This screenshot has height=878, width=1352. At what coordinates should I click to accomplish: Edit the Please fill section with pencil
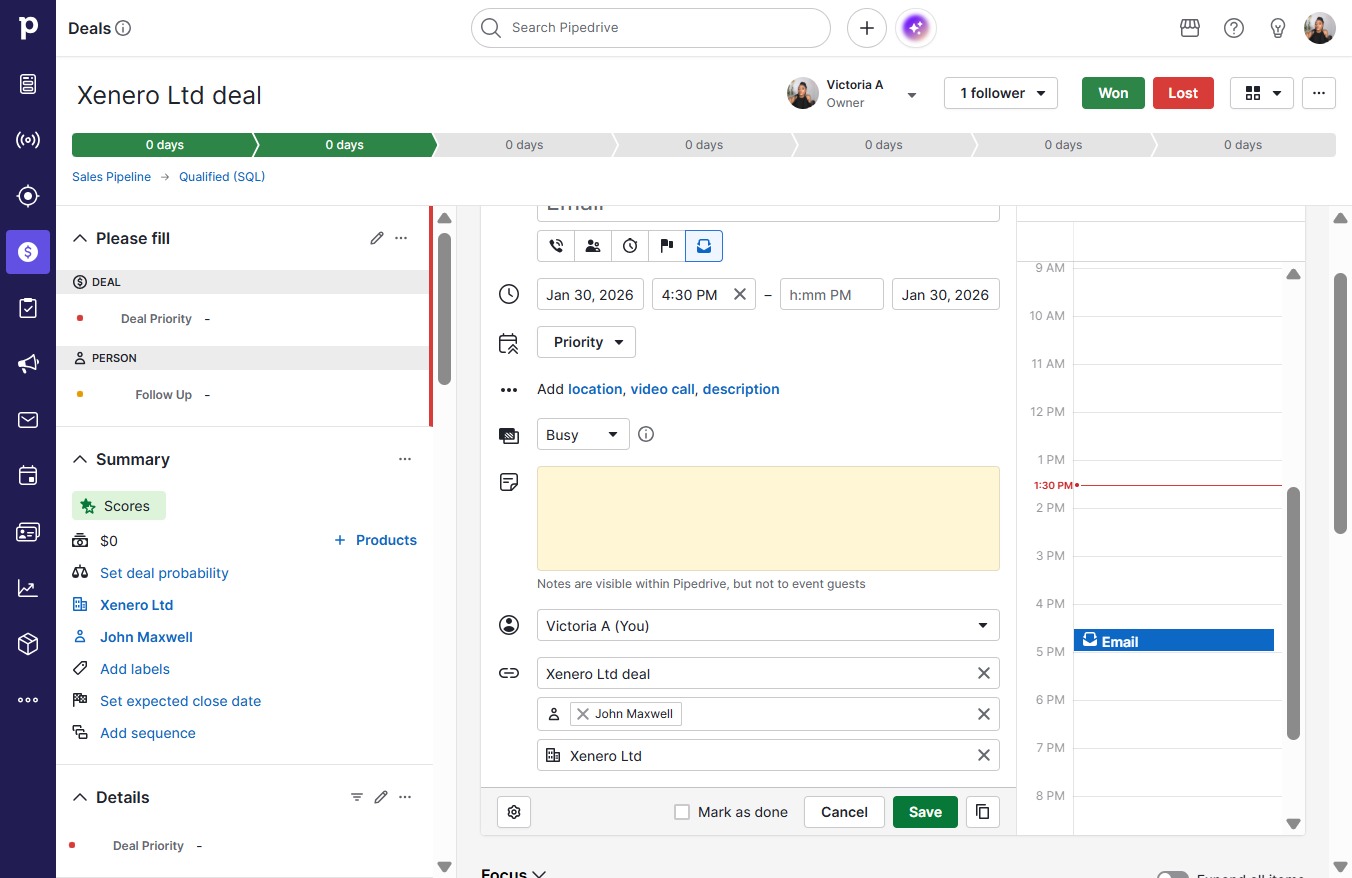tap(377, 238)
